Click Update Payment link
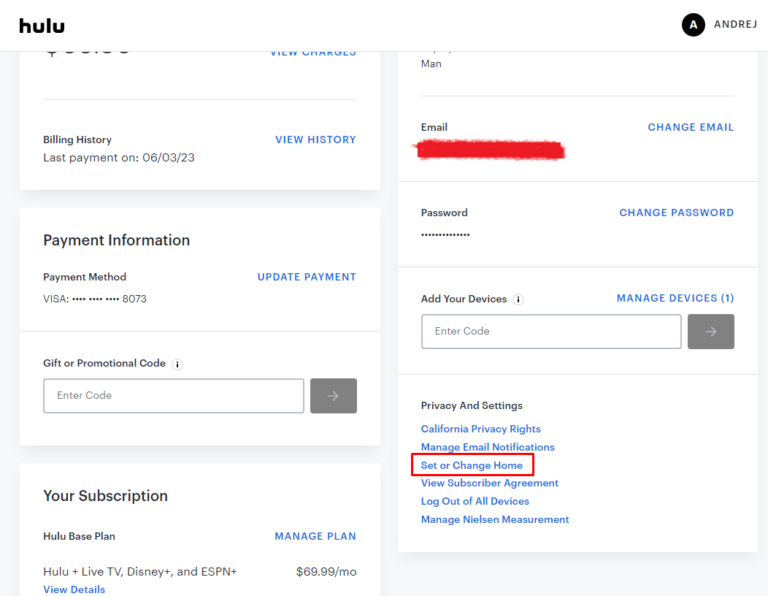This screenshot has width=768, height=596. (306, 277)
